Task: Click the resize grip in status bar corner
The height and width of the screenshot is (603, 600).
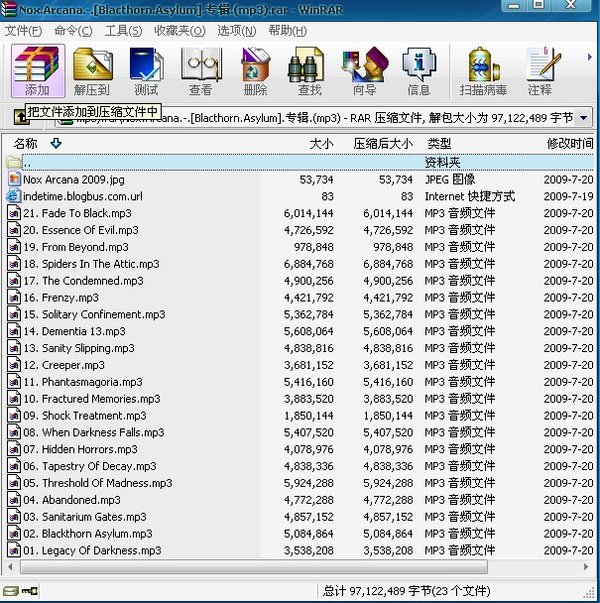Action: click(x=589, y=592)
